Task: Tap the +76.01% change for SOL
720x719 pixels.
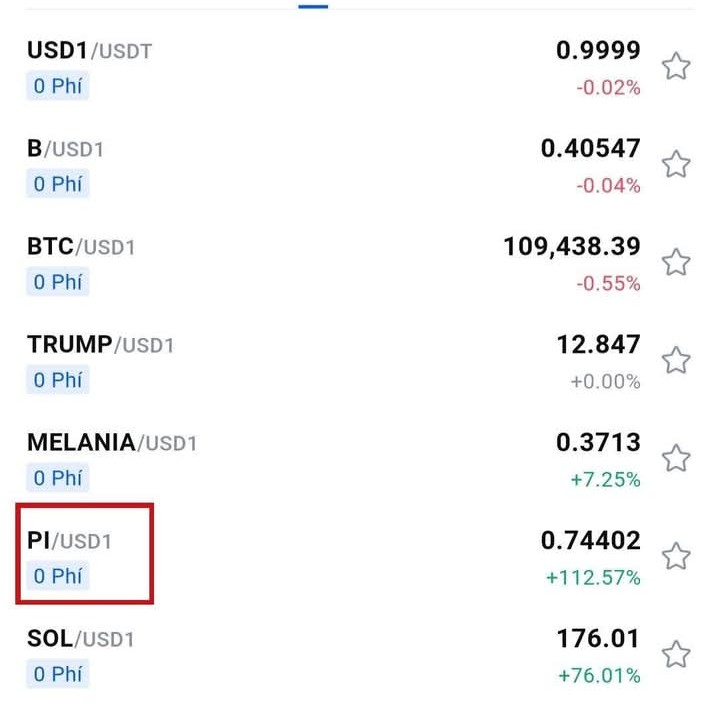Action: 599,675
